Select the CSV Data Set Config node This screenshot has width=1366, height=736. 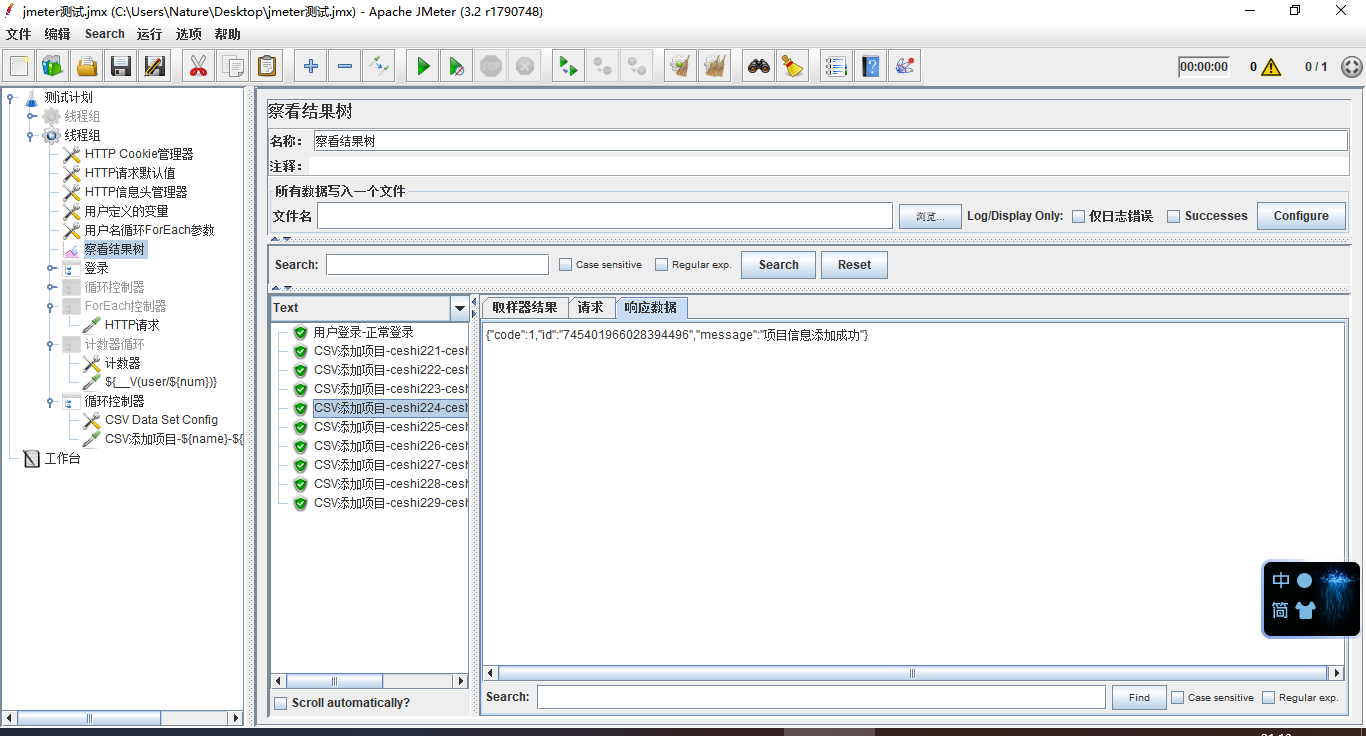pyautogui.click(x=161, y=420)
